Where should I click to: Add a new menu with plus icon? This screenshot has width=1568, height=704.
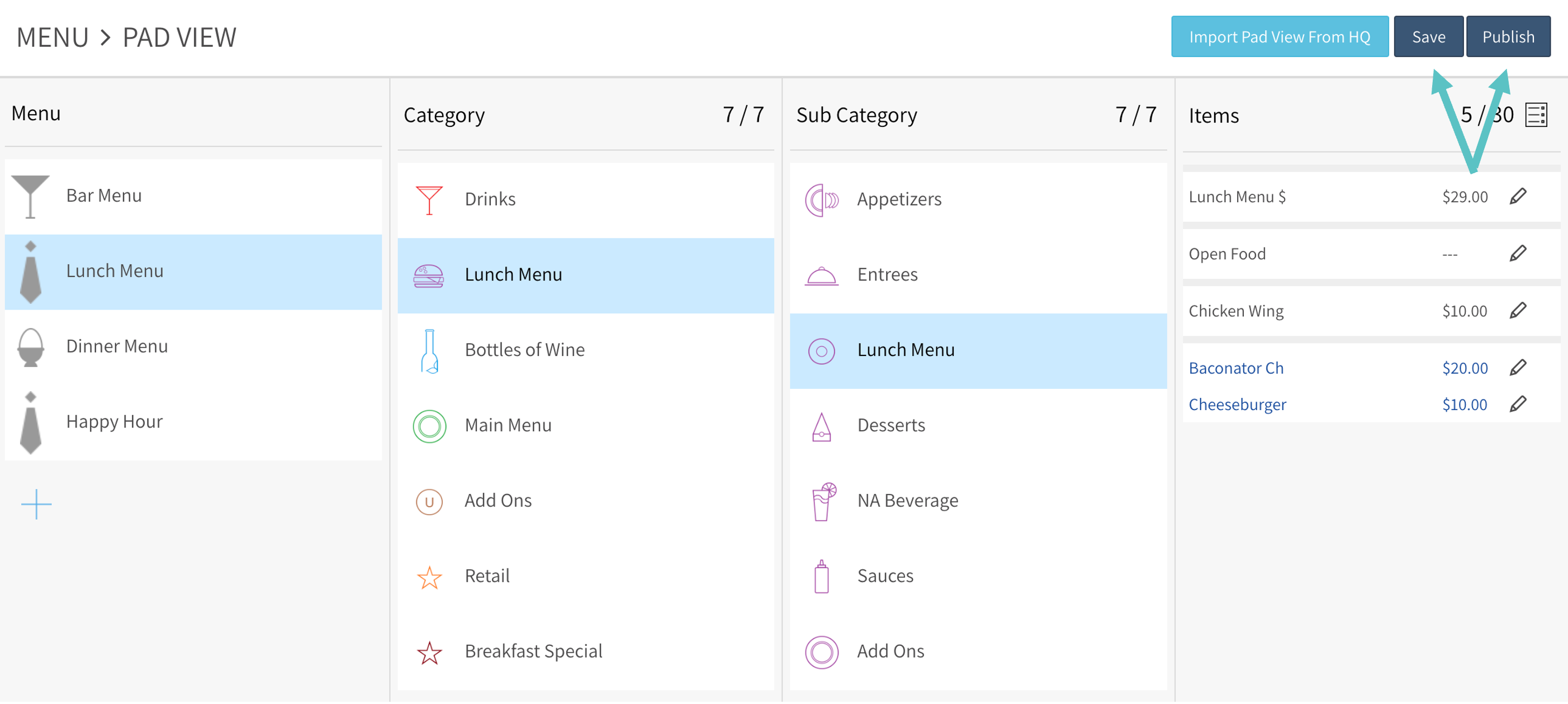[36, 504]
